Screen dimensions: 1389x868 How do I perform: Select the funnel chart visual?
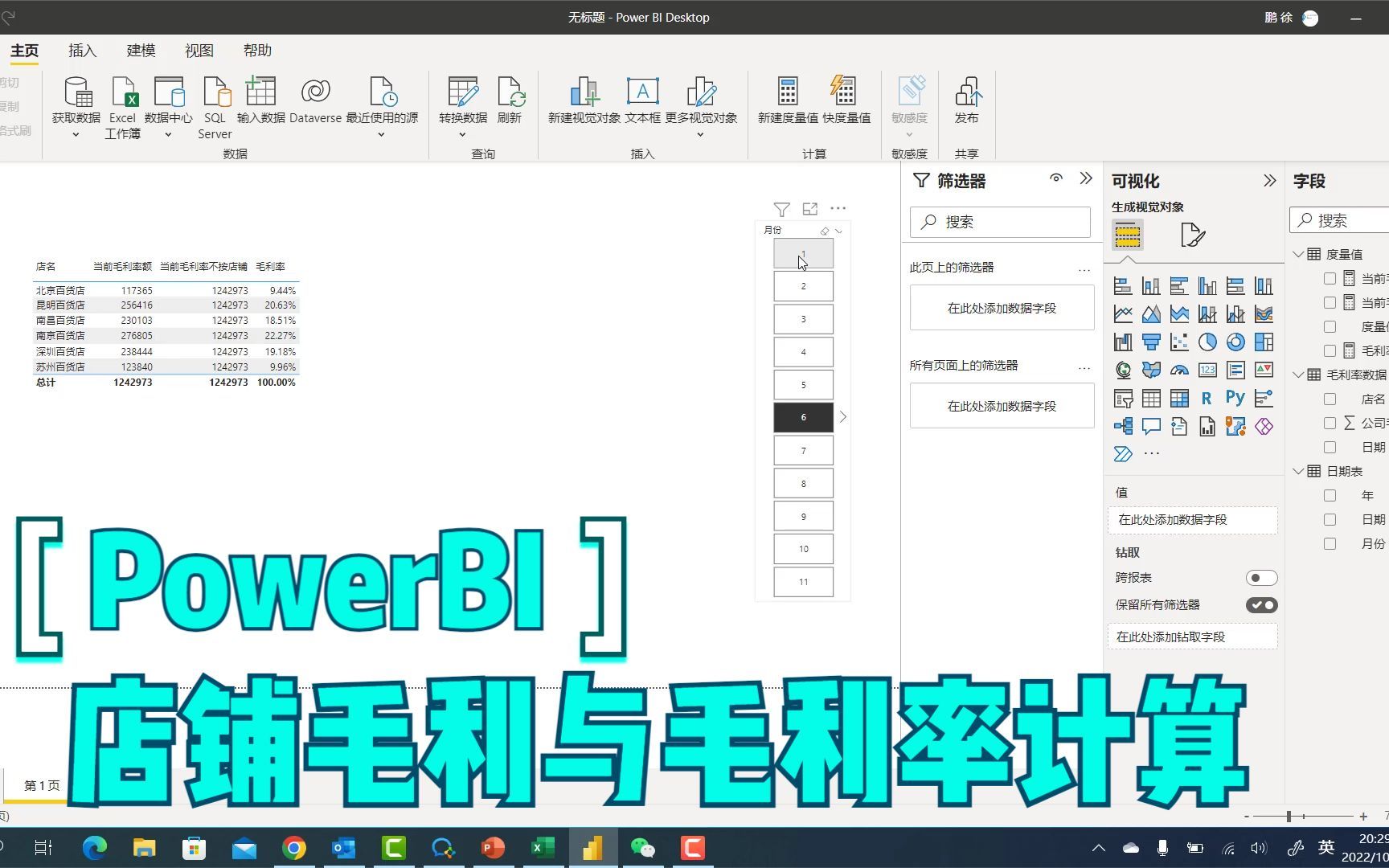point(1151,342)
